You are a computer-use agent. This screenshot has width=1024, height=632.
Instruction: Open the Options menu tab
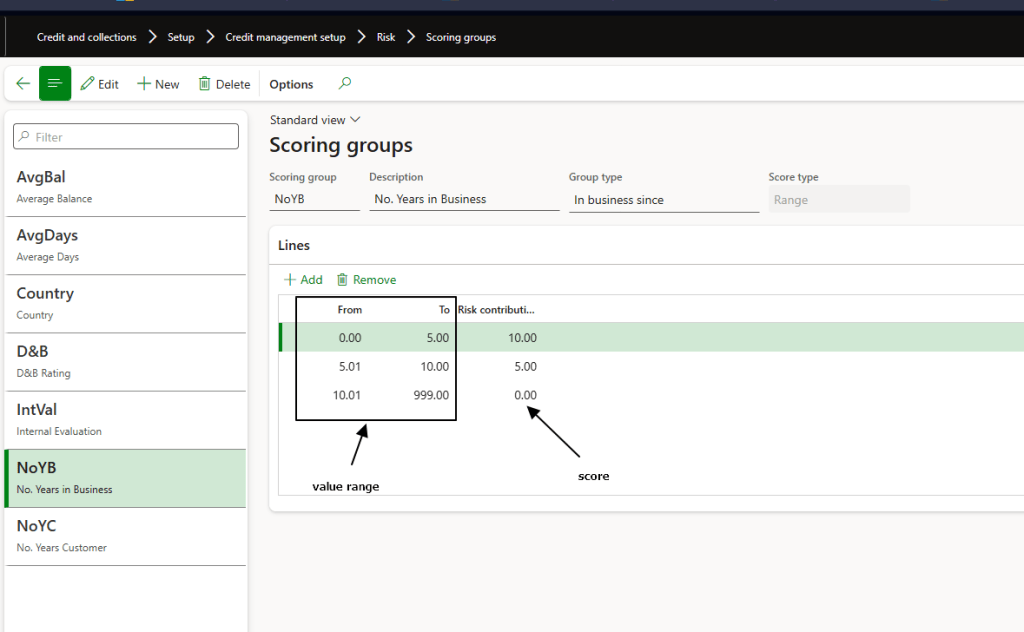coord(291,84)
